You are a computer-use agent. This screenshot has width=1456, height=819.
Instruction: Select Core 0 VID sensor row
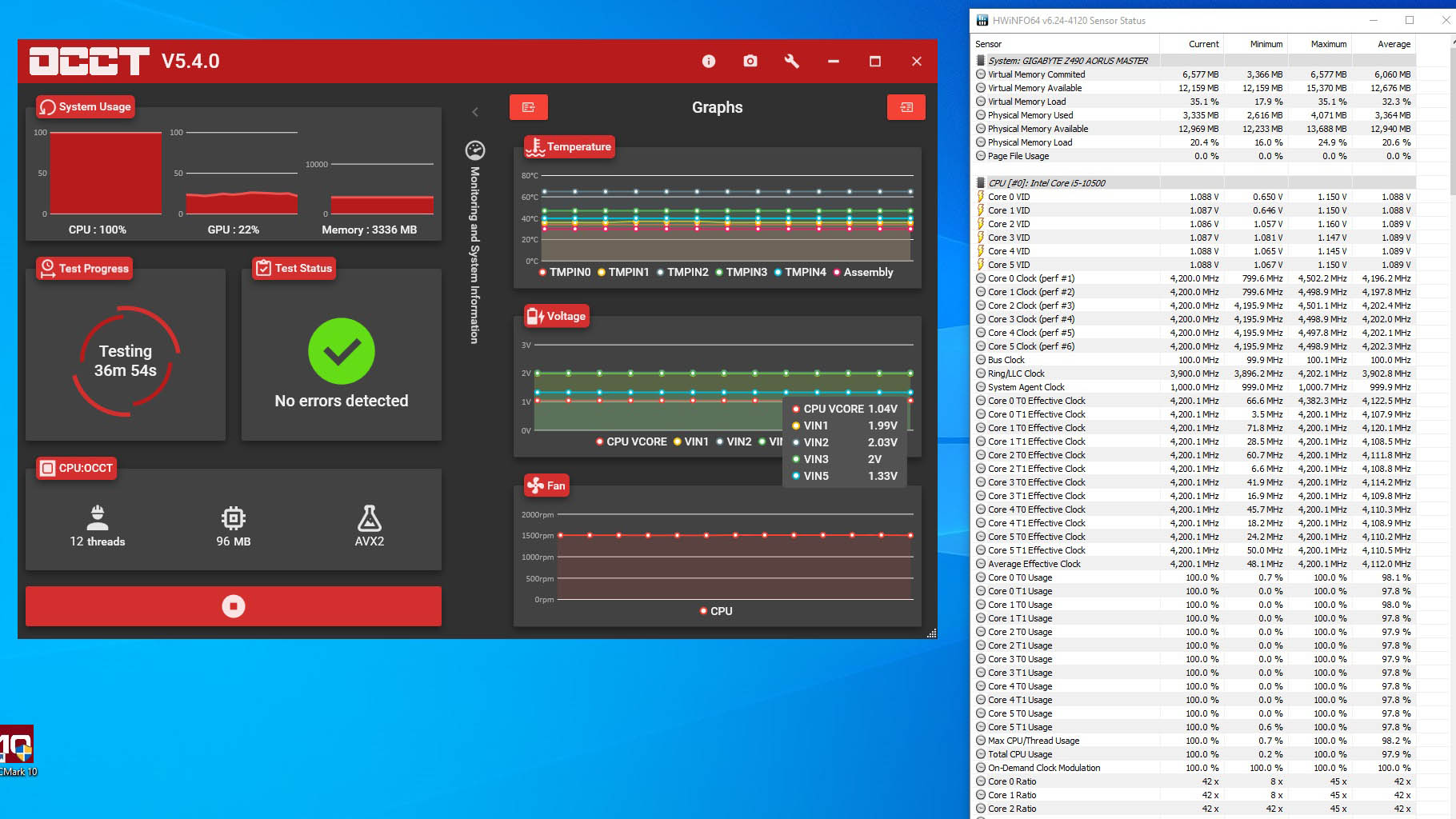(1193, 197)
